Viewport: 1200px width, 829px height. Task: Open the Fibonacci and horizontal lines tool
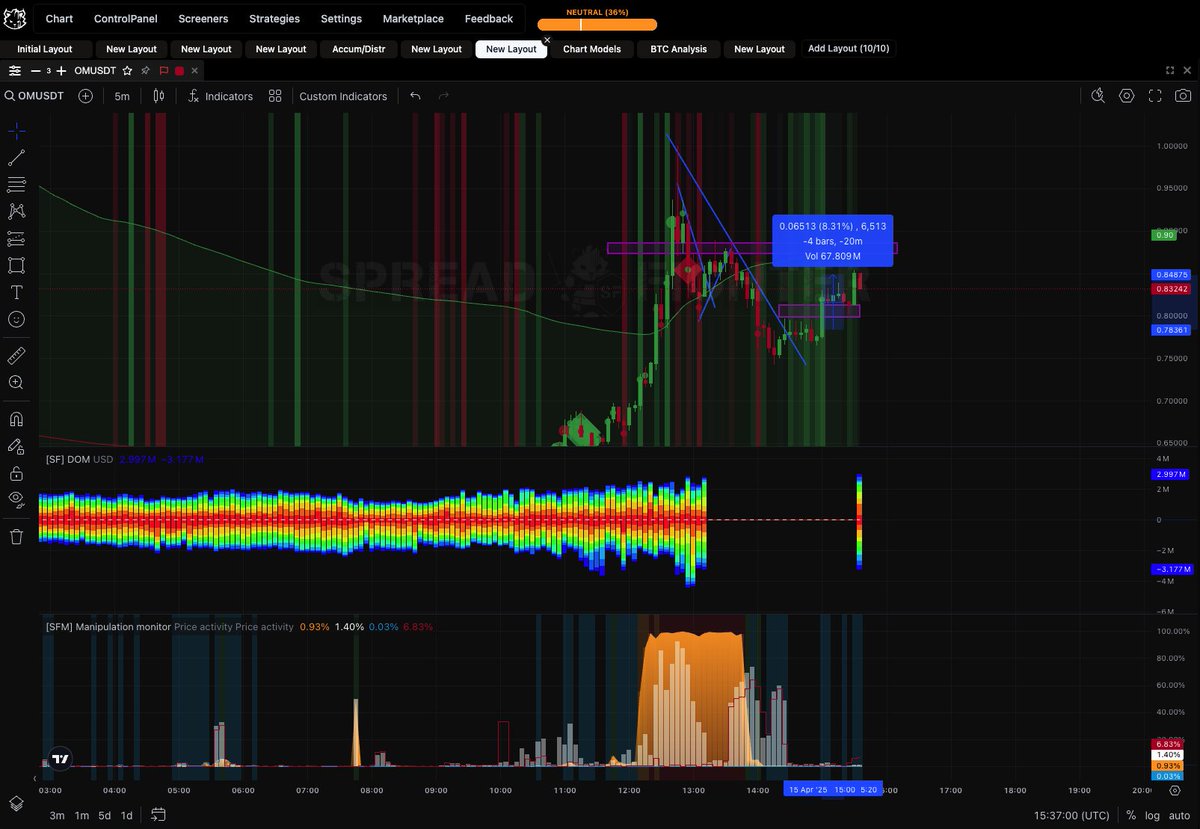click(x=16, y=184)
